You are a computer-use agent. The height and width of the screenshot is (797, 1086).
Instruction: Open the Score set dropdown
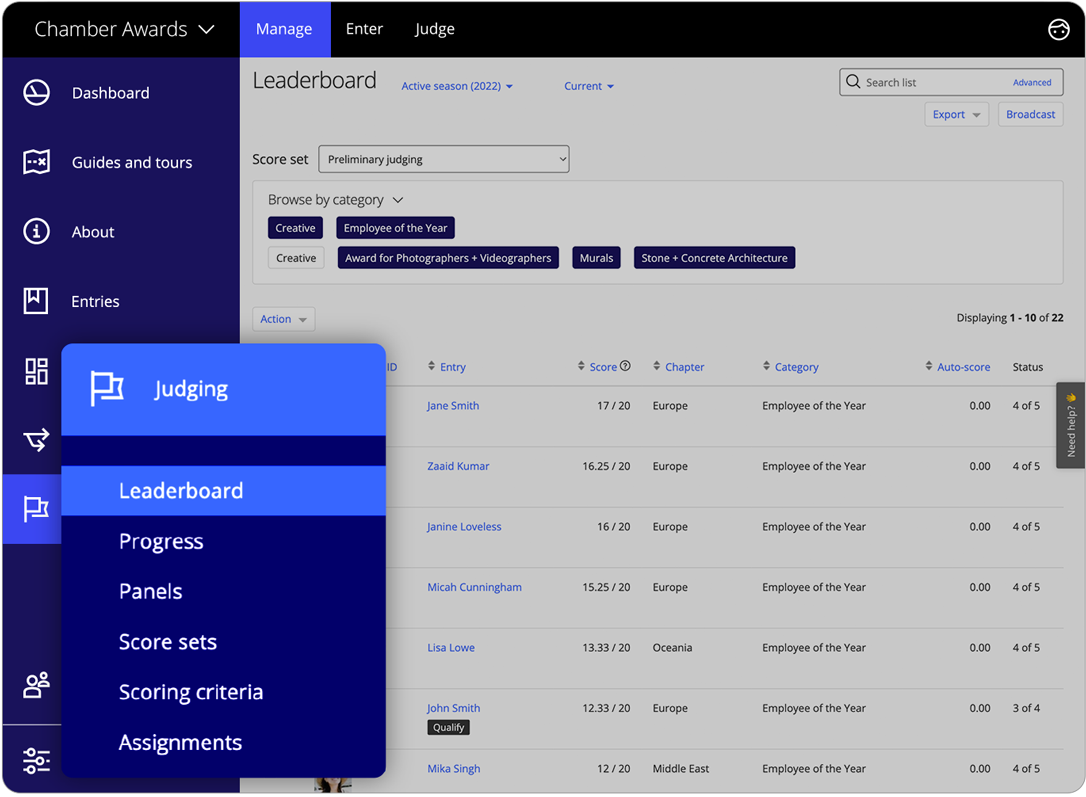[x=443, y=158]
